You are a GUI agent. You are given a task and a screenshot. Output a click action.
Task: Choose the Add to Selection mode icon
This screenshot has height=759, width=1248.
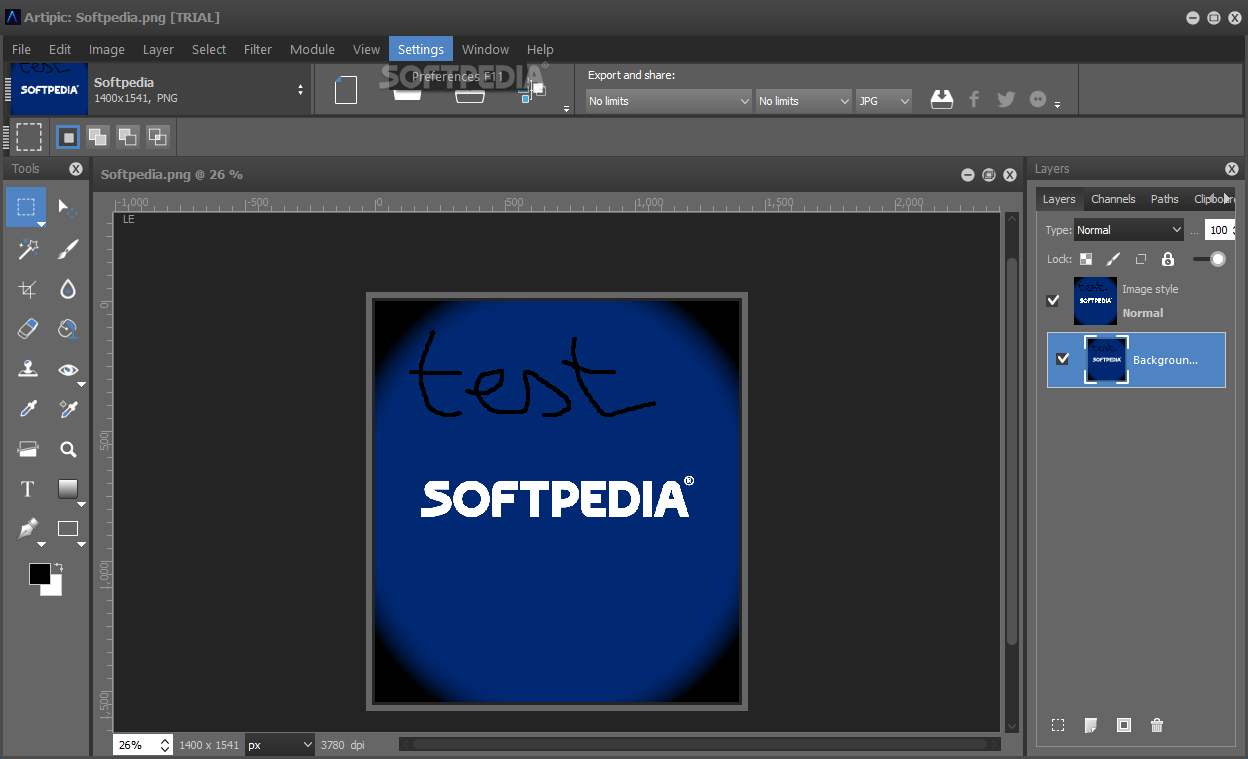(x=97, y=136)
